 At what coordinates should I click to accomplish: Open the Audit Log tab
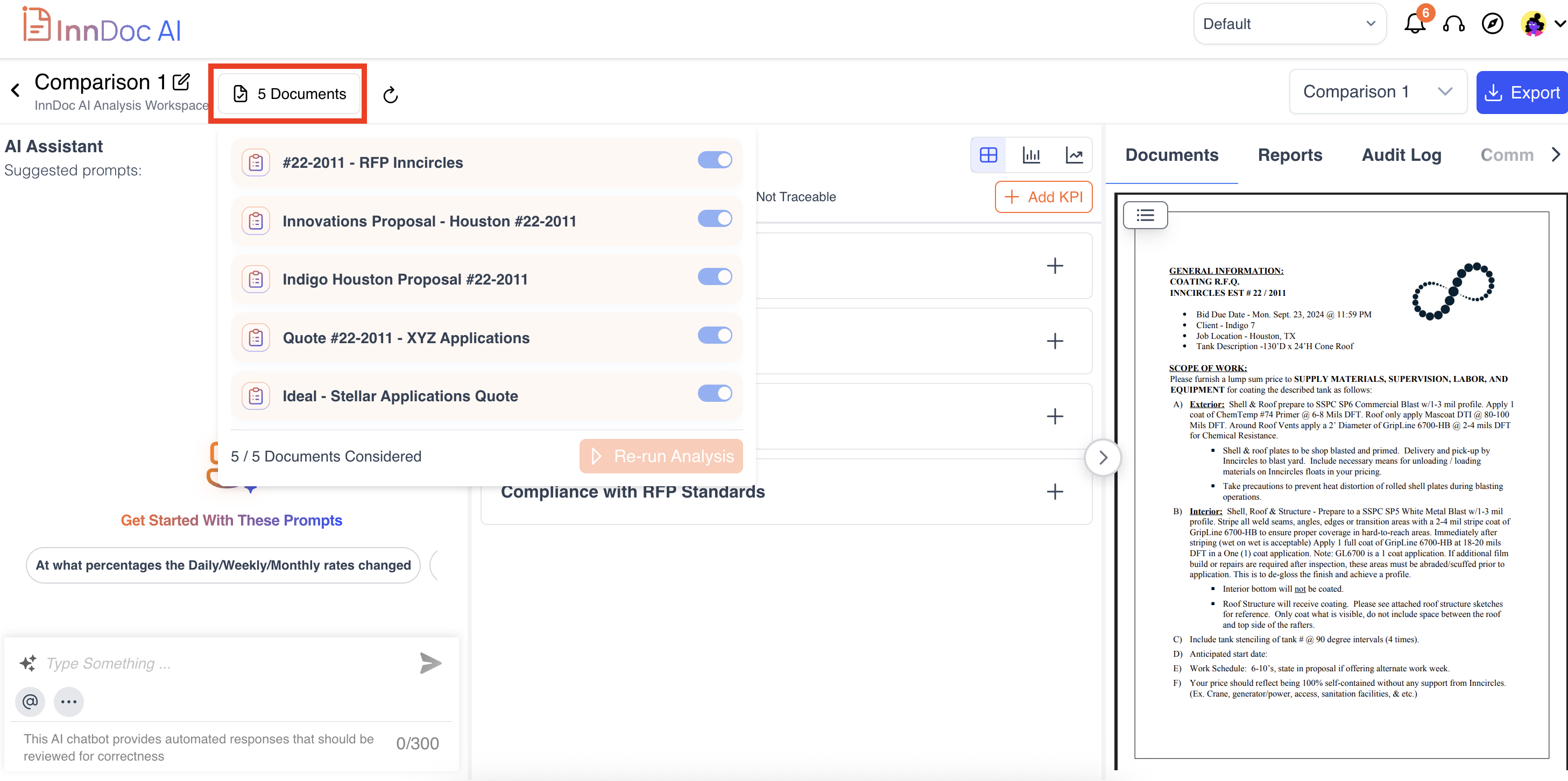tap(1401, 155)
